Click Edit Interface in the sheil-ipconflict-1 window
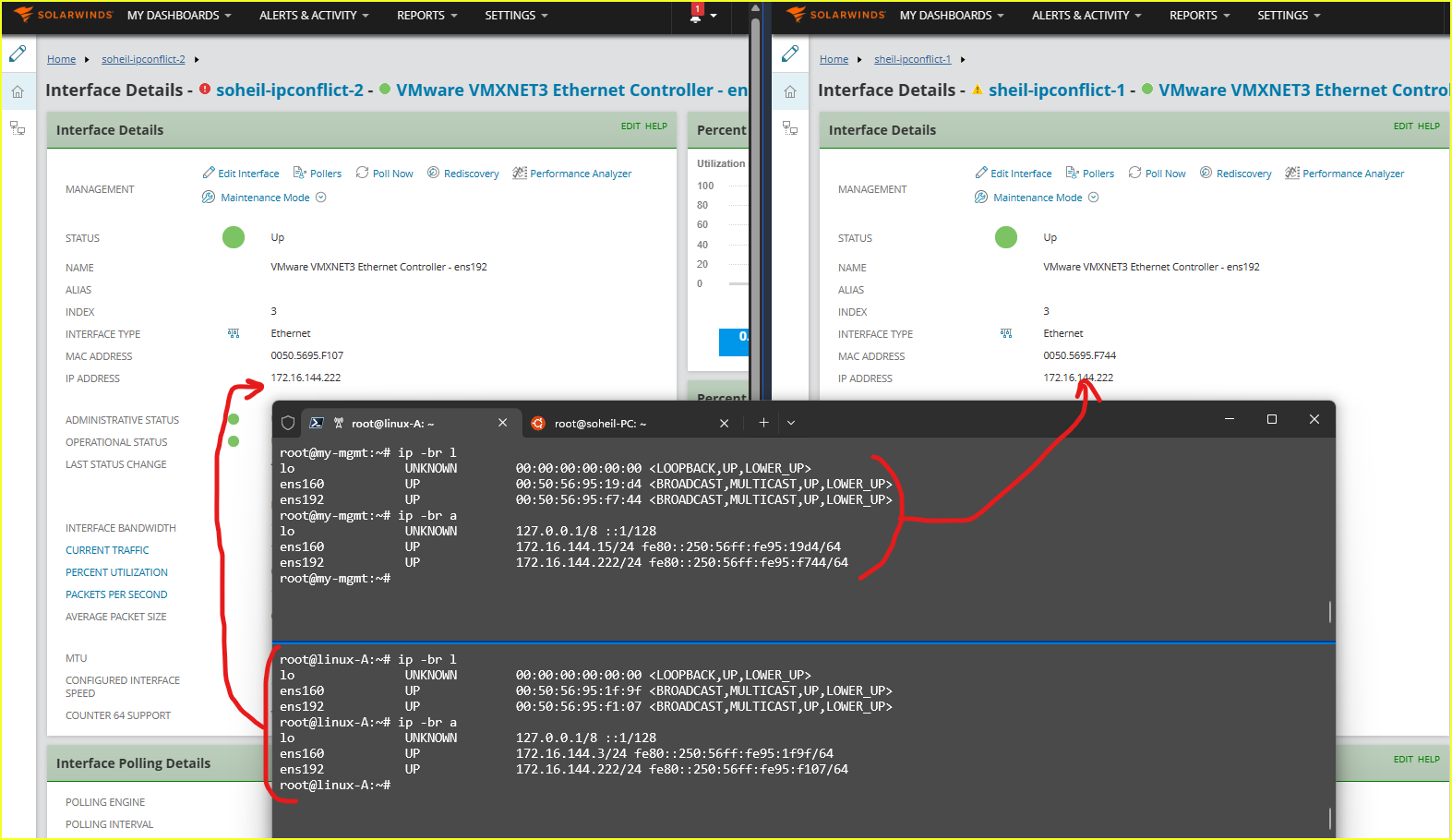Viewport: 1452px width, 840px height. click(x=1014, y=174)
